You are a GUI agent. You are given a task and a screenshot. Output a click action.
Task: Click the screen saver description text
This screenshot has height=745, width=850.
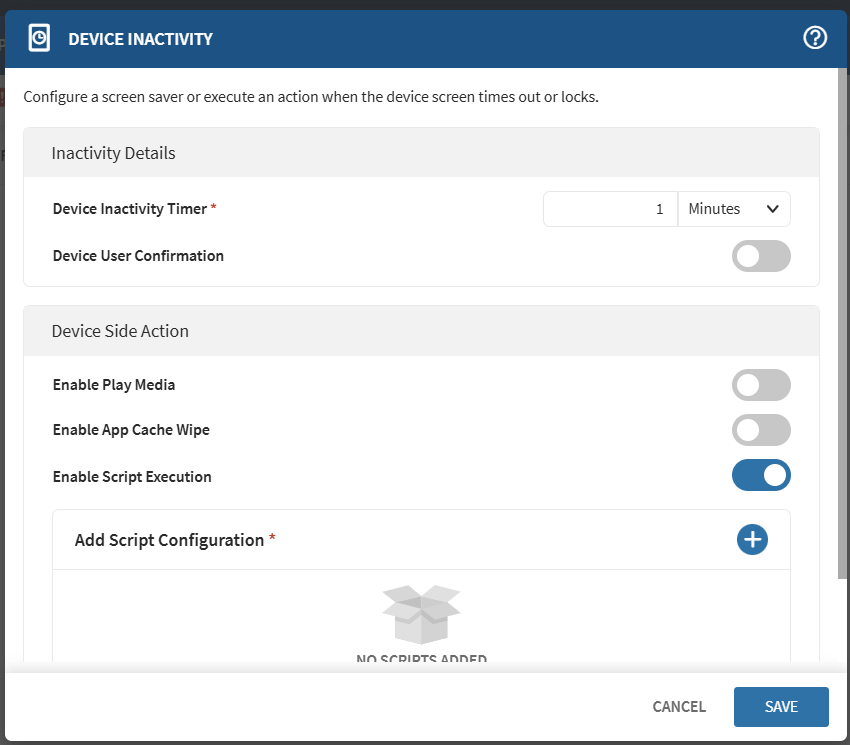coord(310,97)
